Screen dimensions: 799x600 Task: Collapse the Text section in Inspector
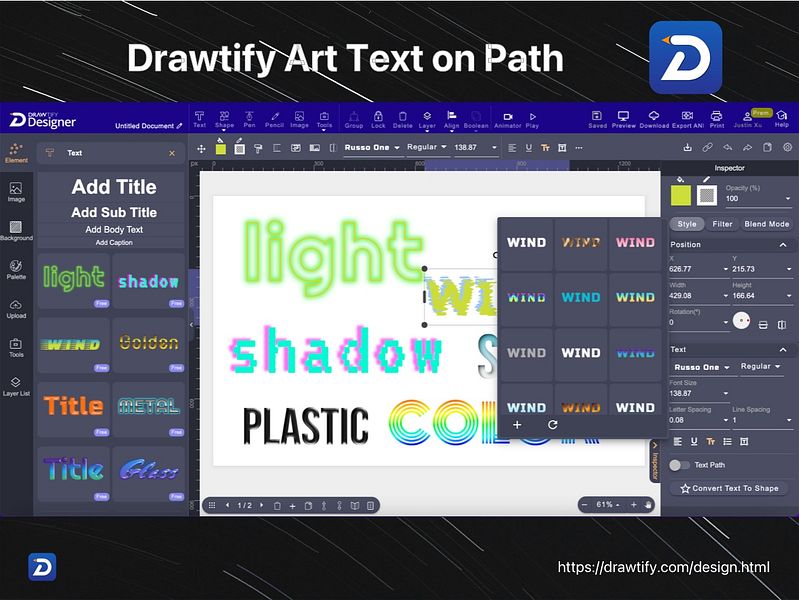[x=783, y=350]
